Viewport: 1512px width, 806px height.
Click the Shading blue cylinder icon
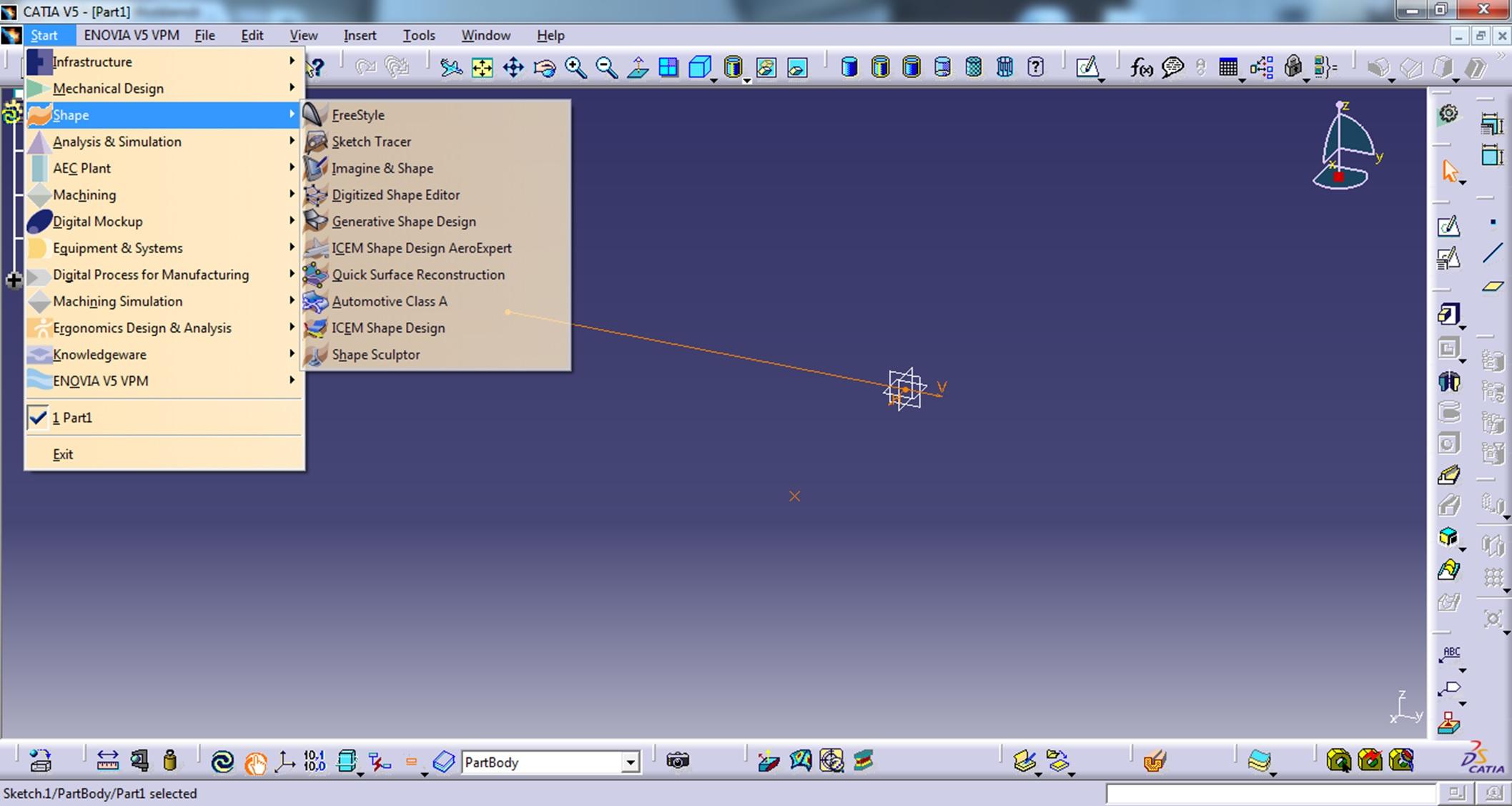pos(849,67)
